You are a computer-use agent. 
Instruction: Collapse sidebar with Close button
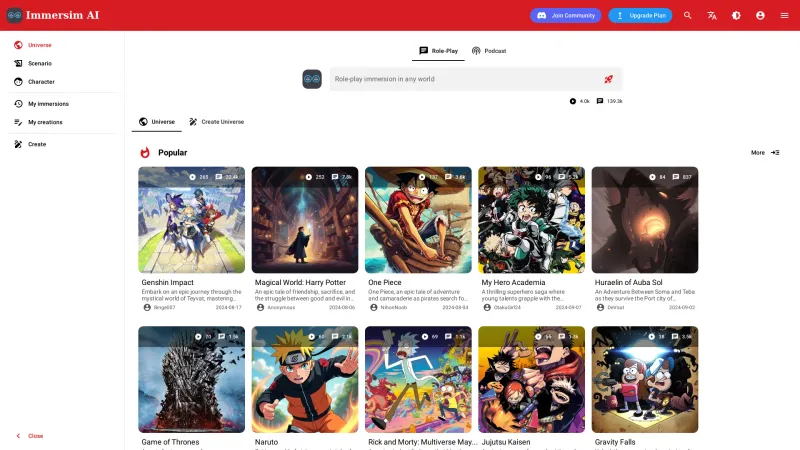point(30,436)
